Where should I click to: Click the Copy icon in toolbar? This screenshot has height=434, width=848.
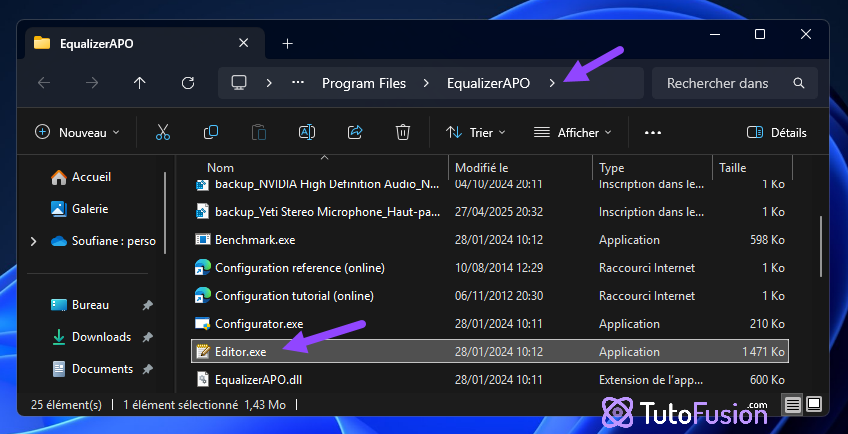tap(211, 132)
